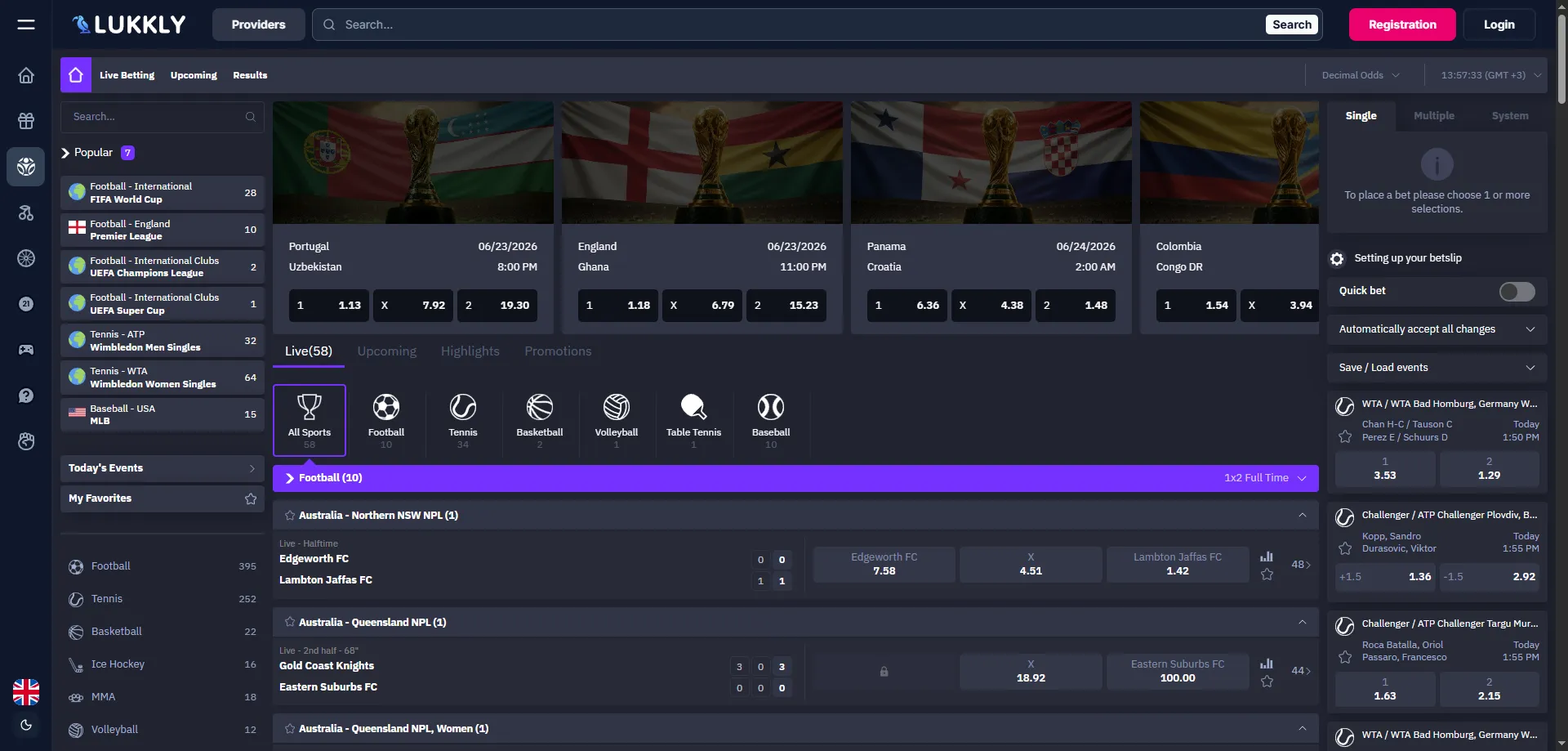Favorite Chan H-C / Tauson C match

(1345, 436)
